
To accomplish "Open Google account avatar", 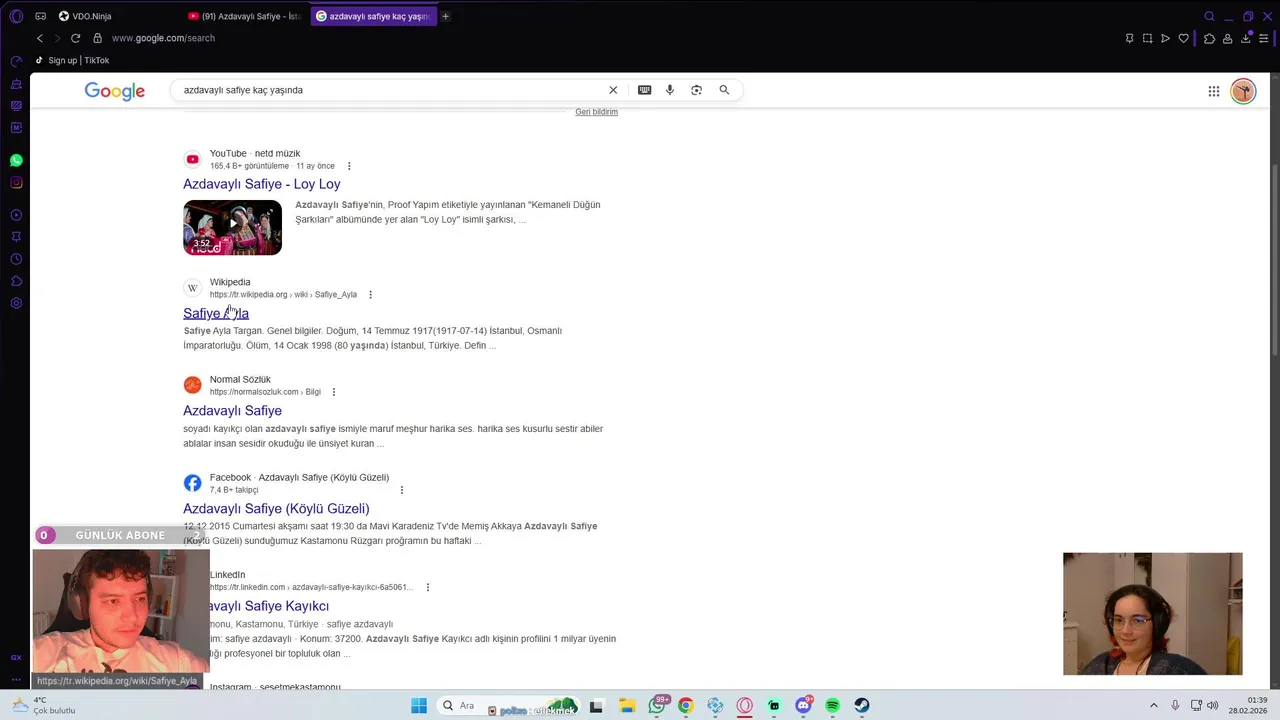I will (x=1243, y=91).
